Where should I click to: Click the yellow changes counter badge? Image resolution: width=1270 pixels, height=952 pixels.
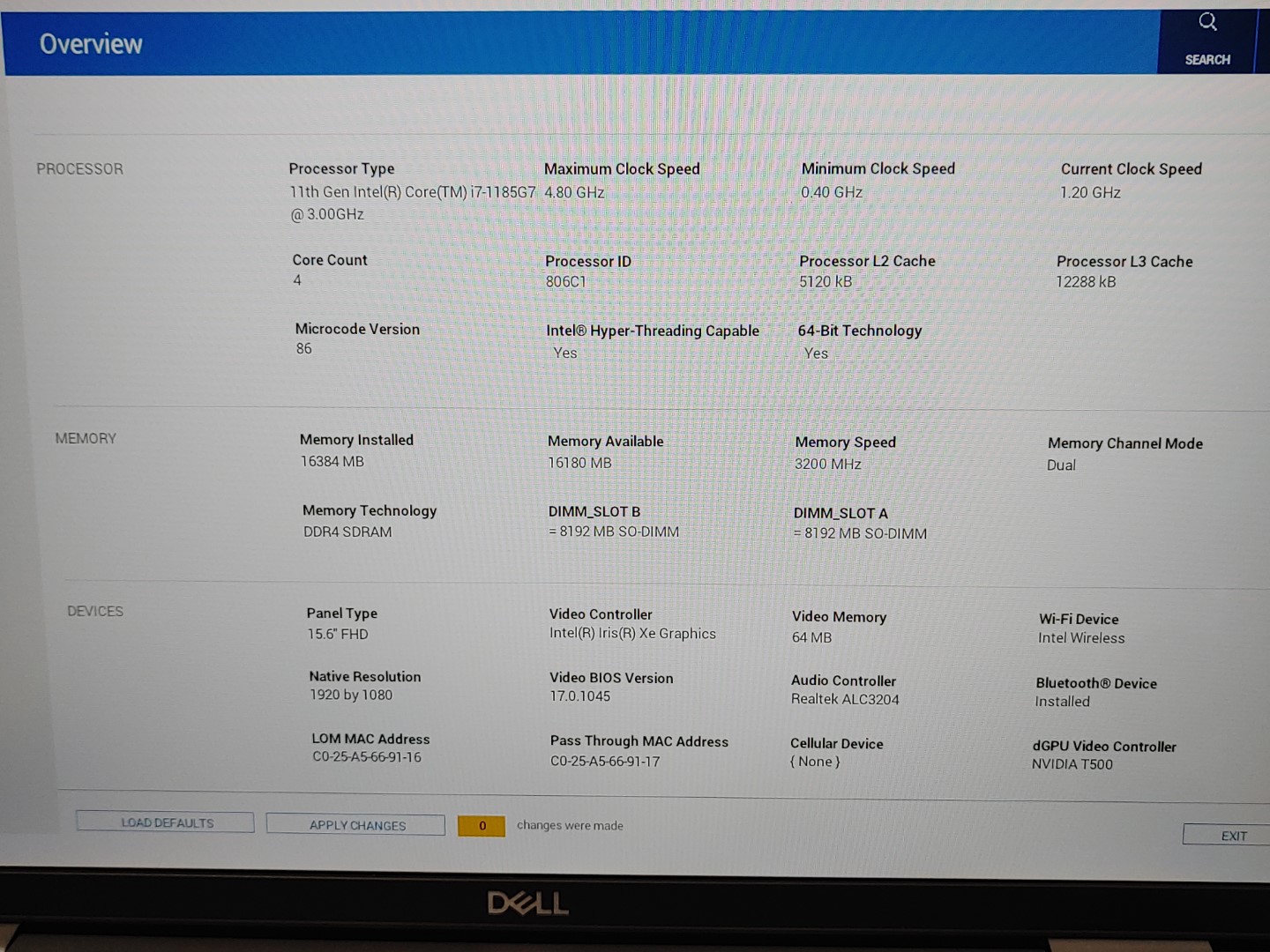coord(482,826)
